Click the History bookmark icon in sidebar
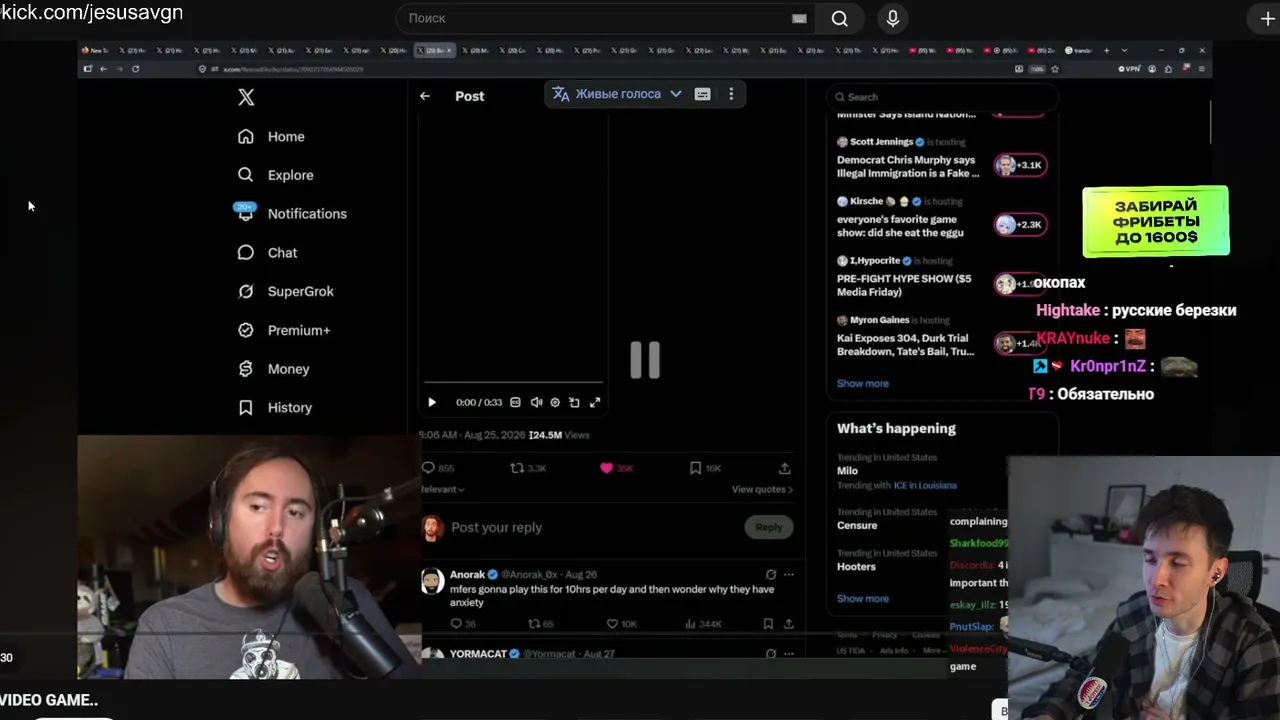The image size is (1280, 720). (246, 408)
